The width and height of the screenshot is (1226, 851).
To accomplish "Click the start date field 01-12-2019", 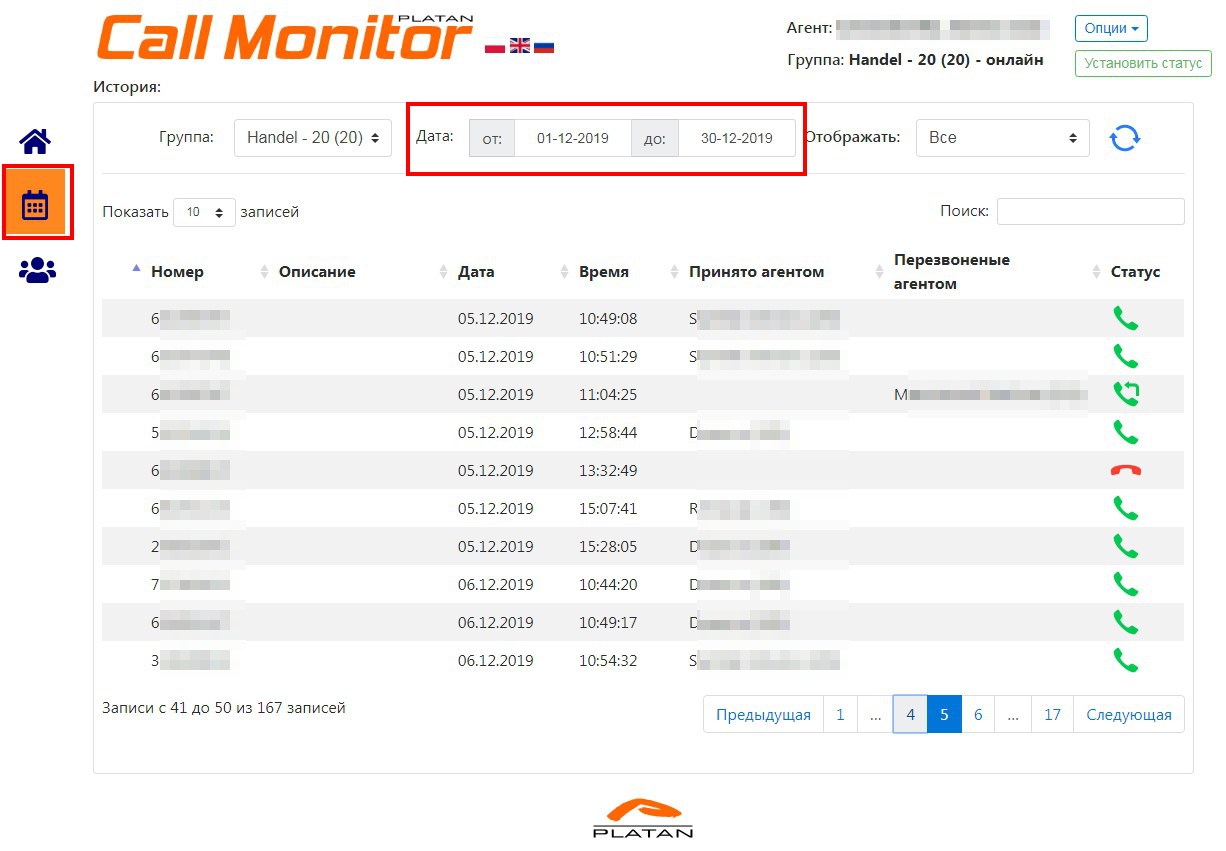I will (573, 138).
